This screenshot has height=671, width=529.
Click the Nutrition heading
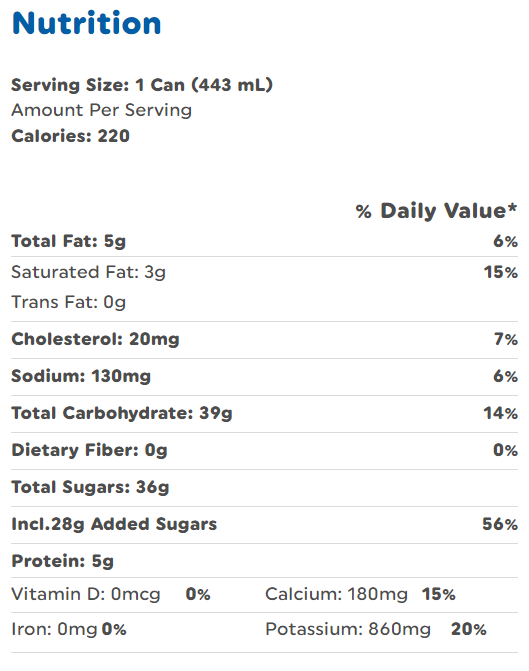[x=86, y=23]
